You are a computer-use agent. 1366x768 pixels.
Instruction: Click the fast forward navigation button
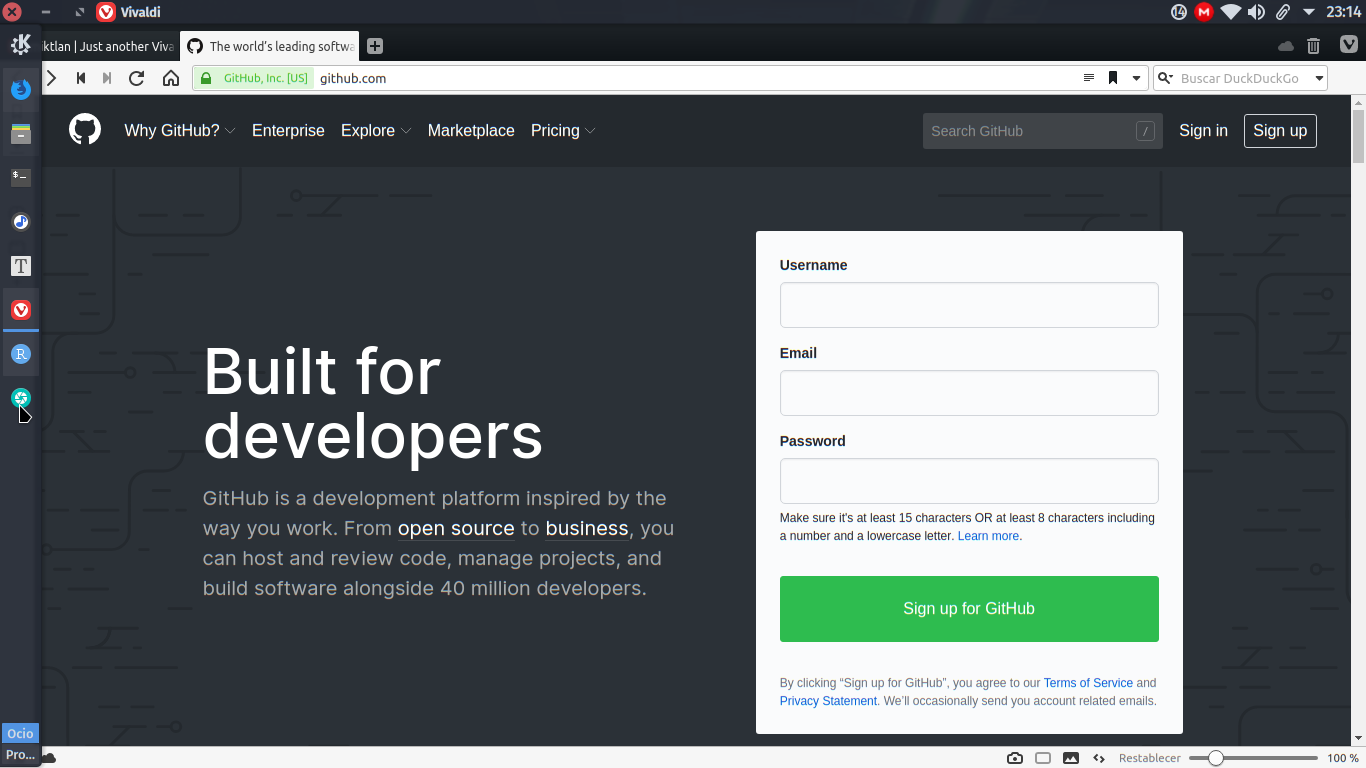click(x=108, y=78)
